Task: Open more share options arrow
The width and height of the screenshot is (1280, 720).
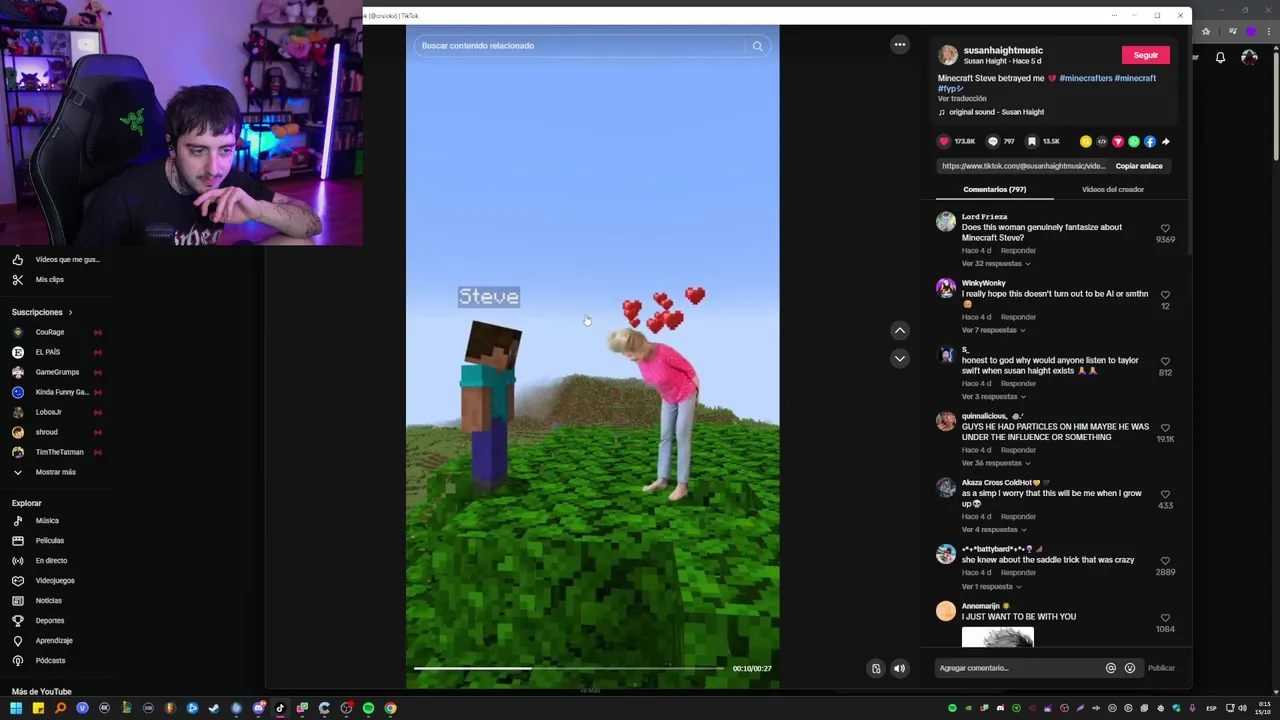Action: tap(1166, 141)
